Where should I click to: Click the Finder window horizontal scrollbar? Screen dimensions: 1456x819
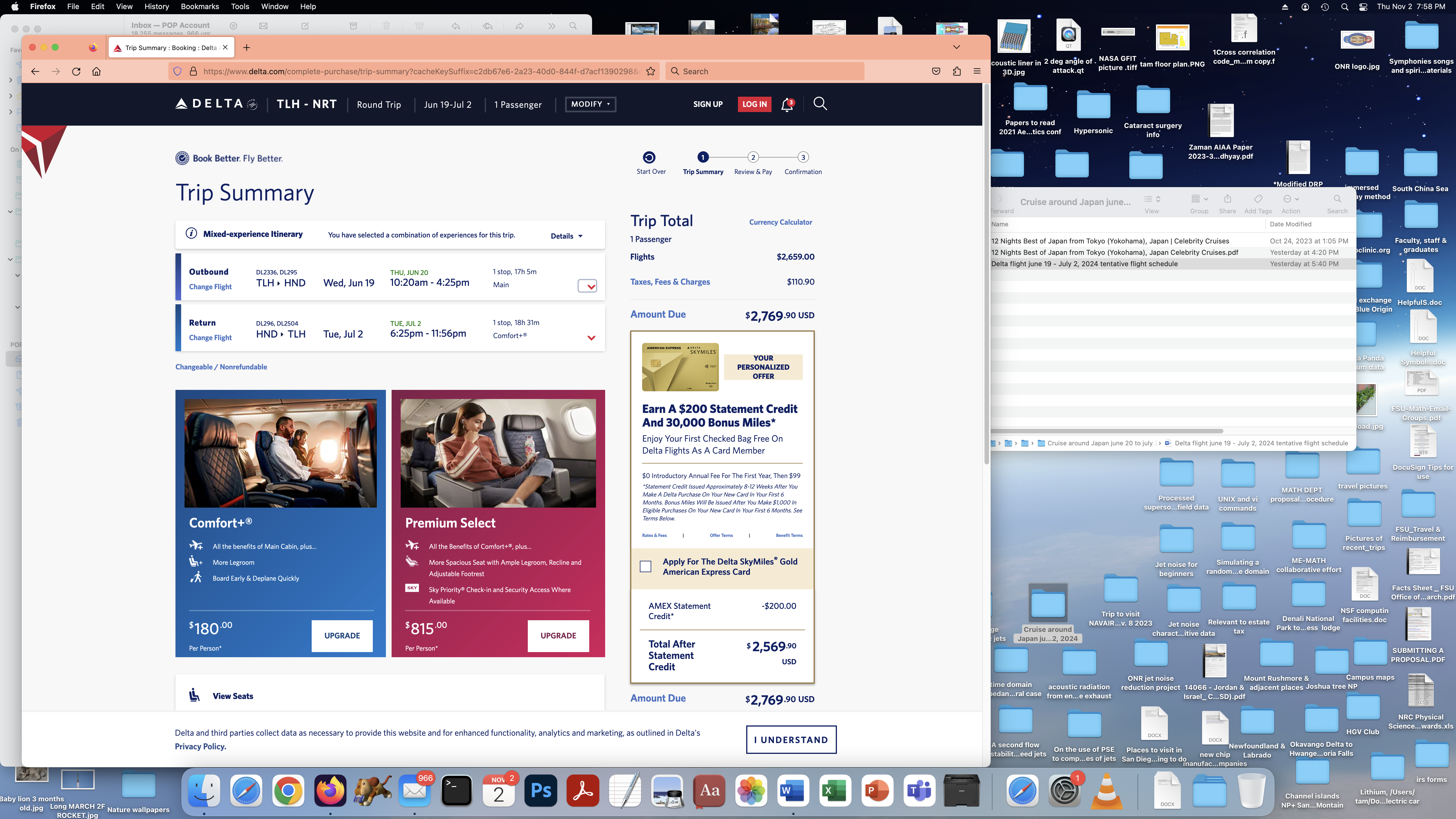[x=1107, y=431]
